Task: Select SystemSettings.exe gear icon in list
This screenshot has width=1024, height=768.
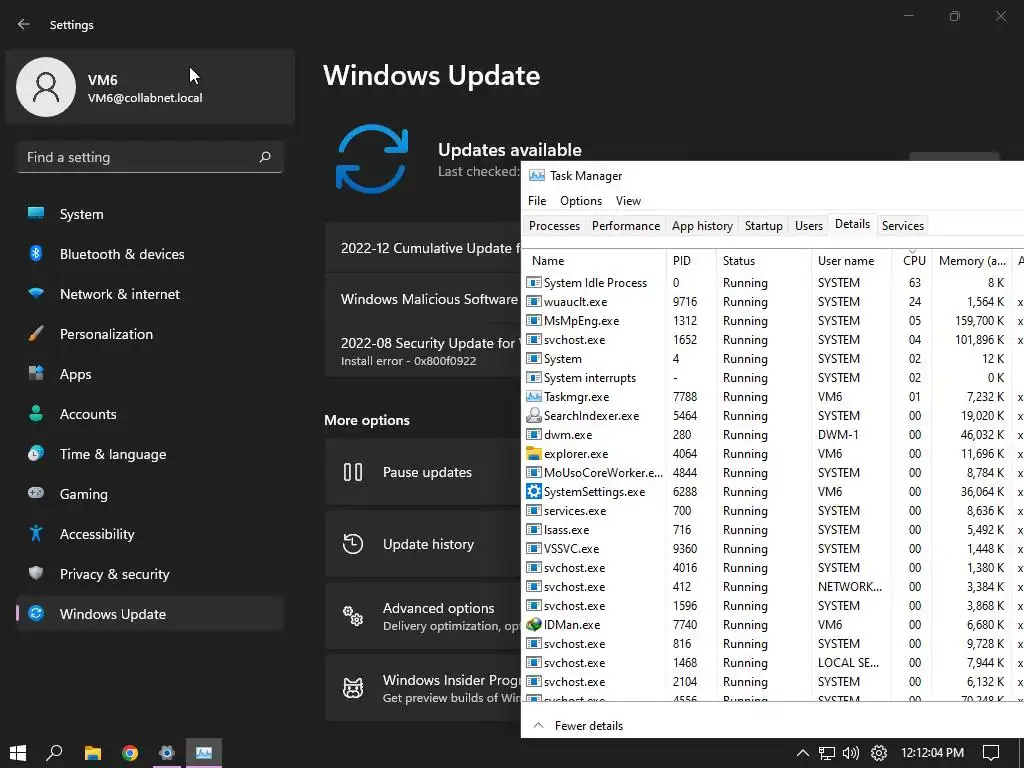Action: tap(534, 491)
